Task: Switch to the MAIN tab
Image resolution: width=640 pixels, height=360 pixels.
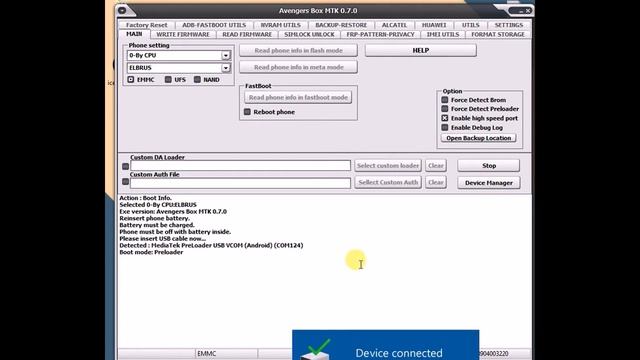Action: tap(134, 34)
